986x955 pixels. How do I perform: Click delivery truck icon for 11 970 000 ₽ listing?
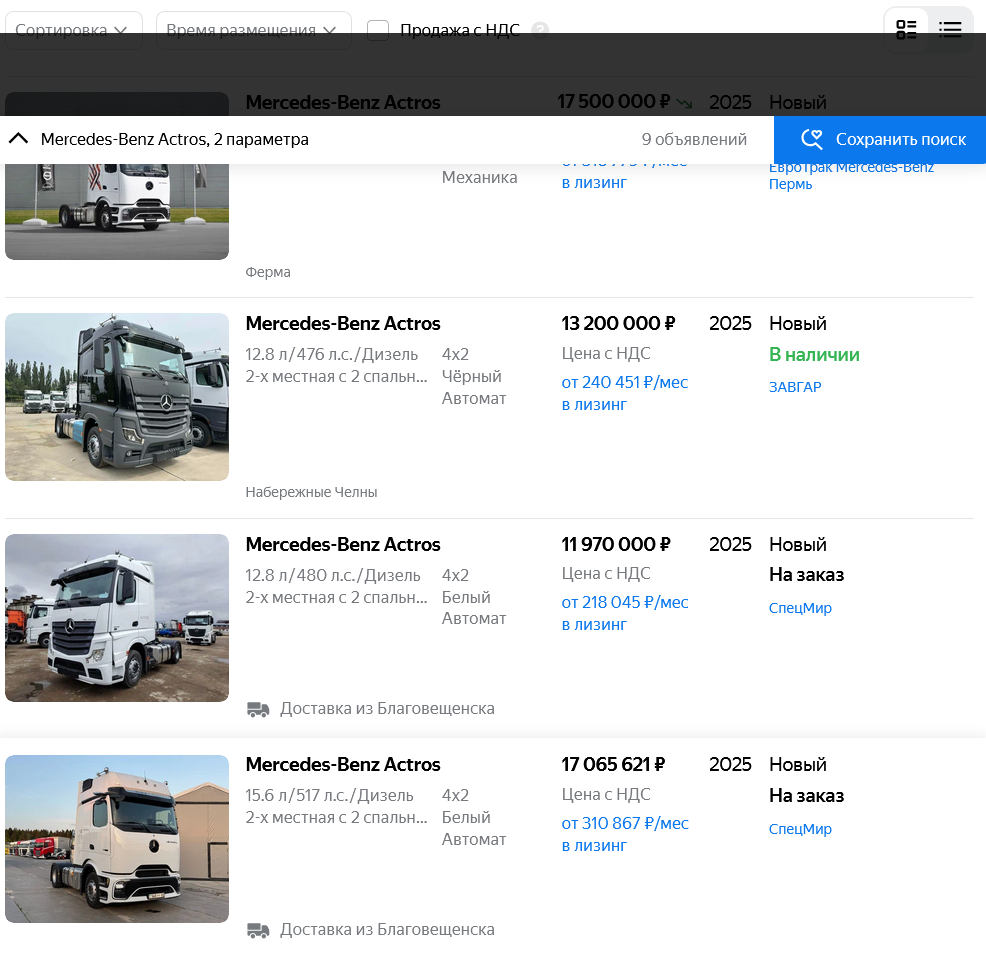(258, 709)
